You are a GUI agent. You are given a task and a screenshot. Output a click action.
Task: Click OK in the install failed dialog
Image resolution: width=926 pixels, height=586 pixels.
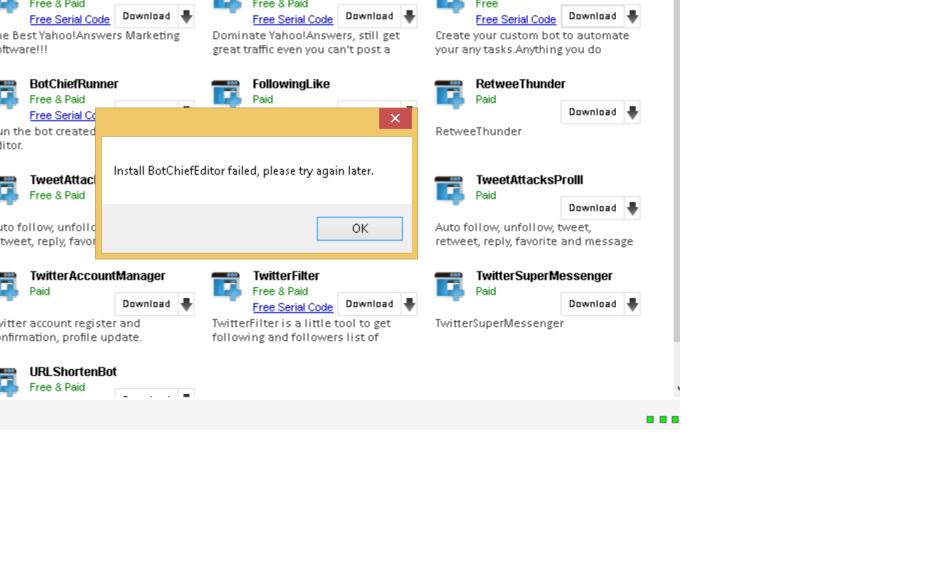click(359, 229)
